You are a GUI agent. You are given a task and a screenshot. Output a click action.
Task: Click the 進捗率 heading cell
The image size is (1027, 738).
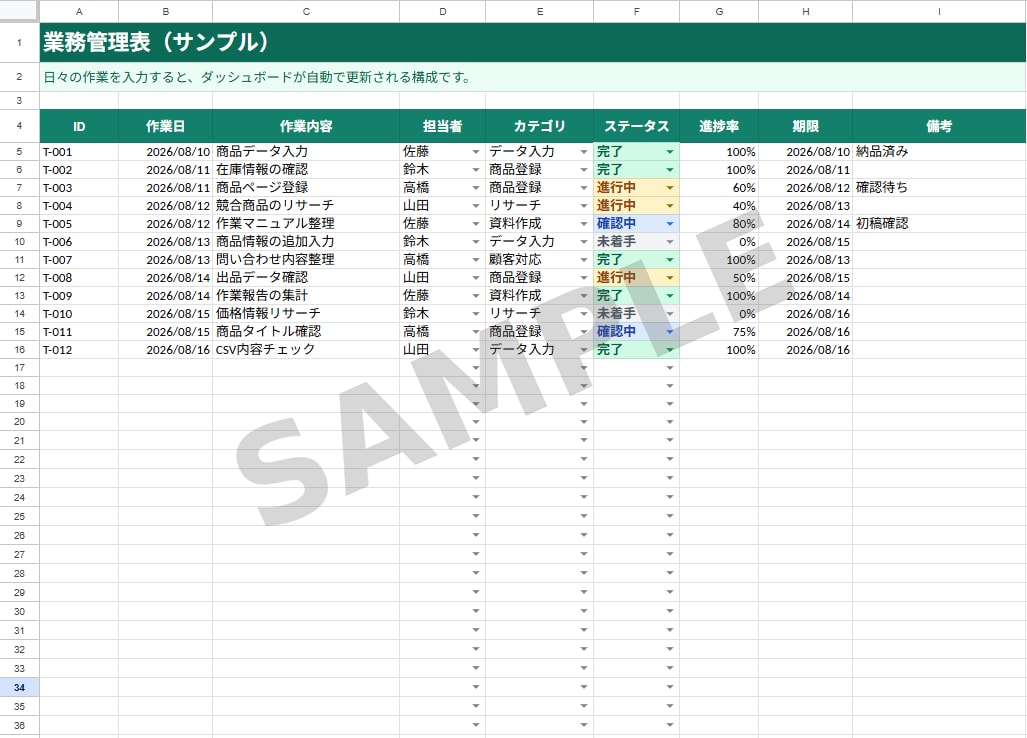pos(719,126)
